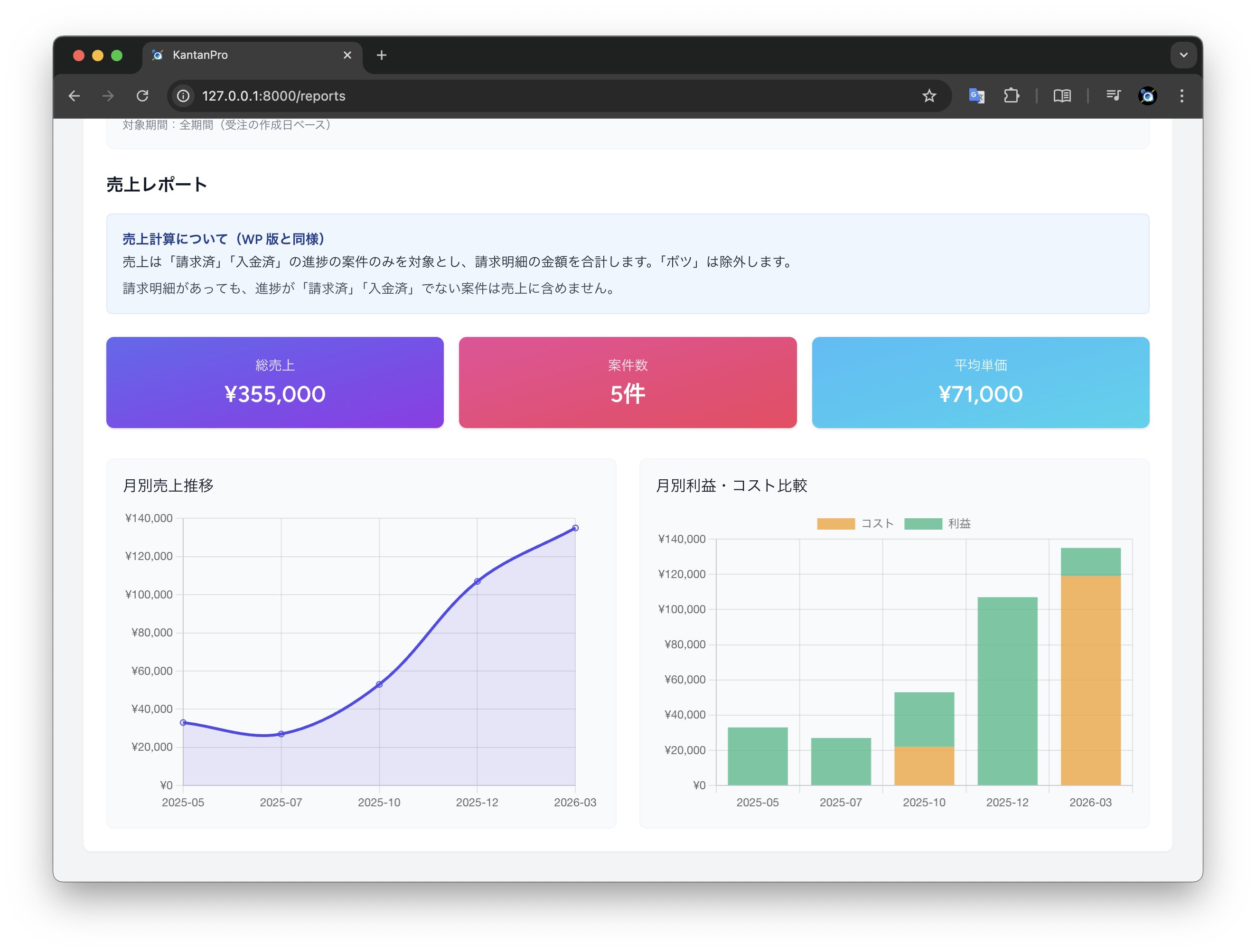Click the Chrome profile avatar
1256x952 pixels.
pyautogui.click(x=1148, y=96)
